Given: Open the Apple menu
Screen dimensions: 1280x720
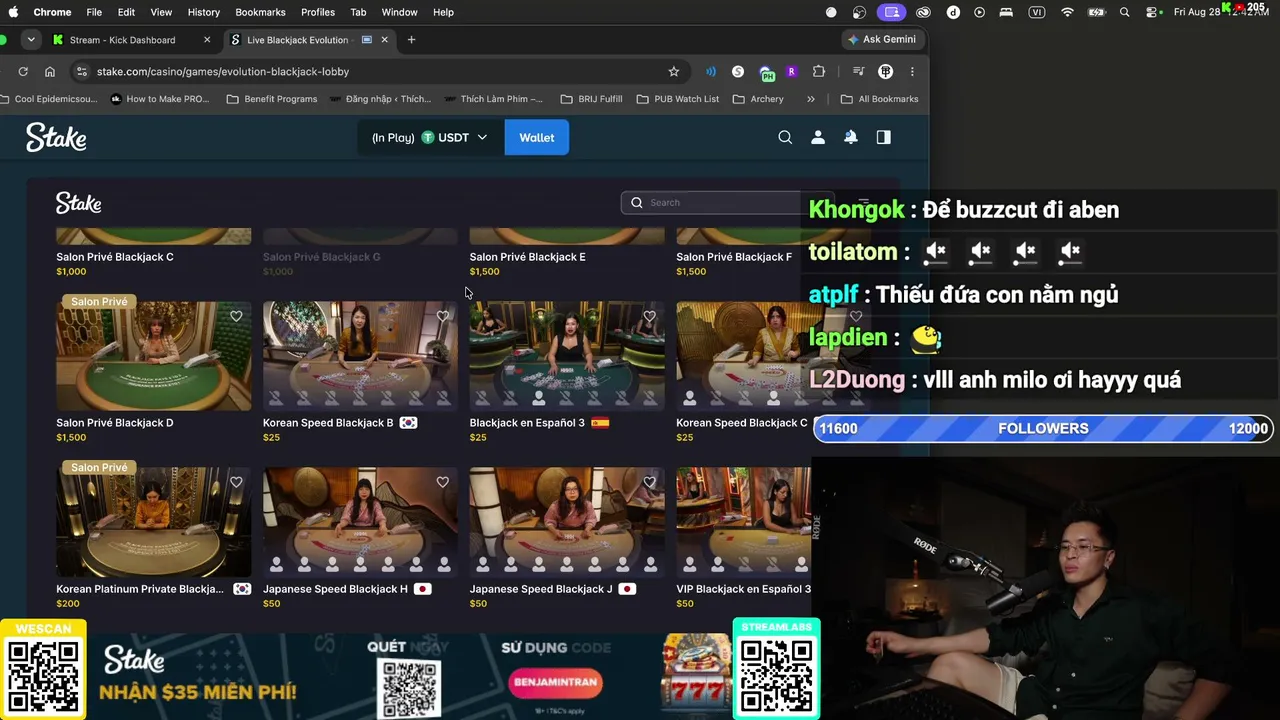Looking at the screenshot, I should pyautogui.click(x=13, y=12).
